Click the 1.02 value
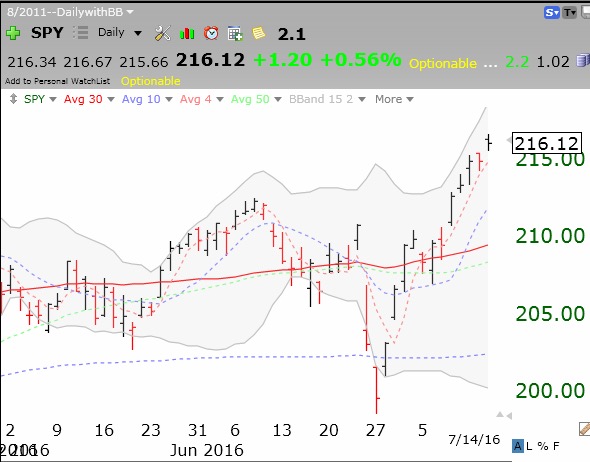 click(x=553, y=61)
